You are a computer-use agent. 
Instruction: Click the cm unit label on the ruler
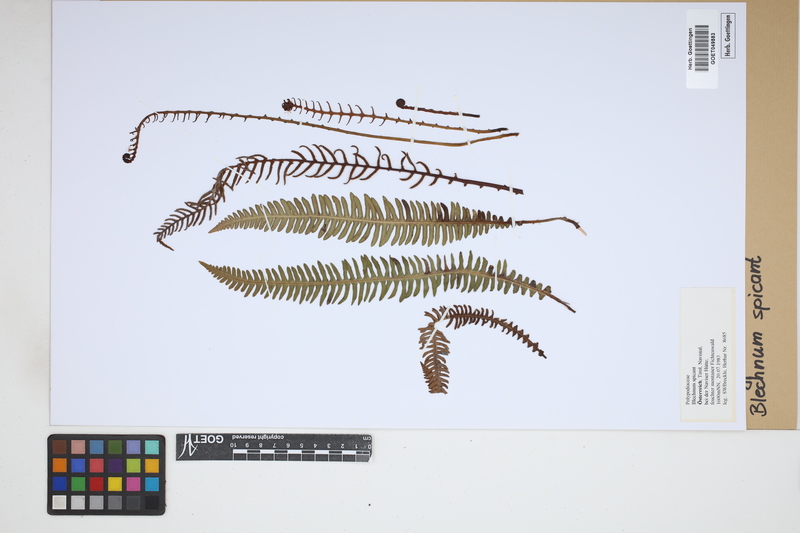pos(366,440)
